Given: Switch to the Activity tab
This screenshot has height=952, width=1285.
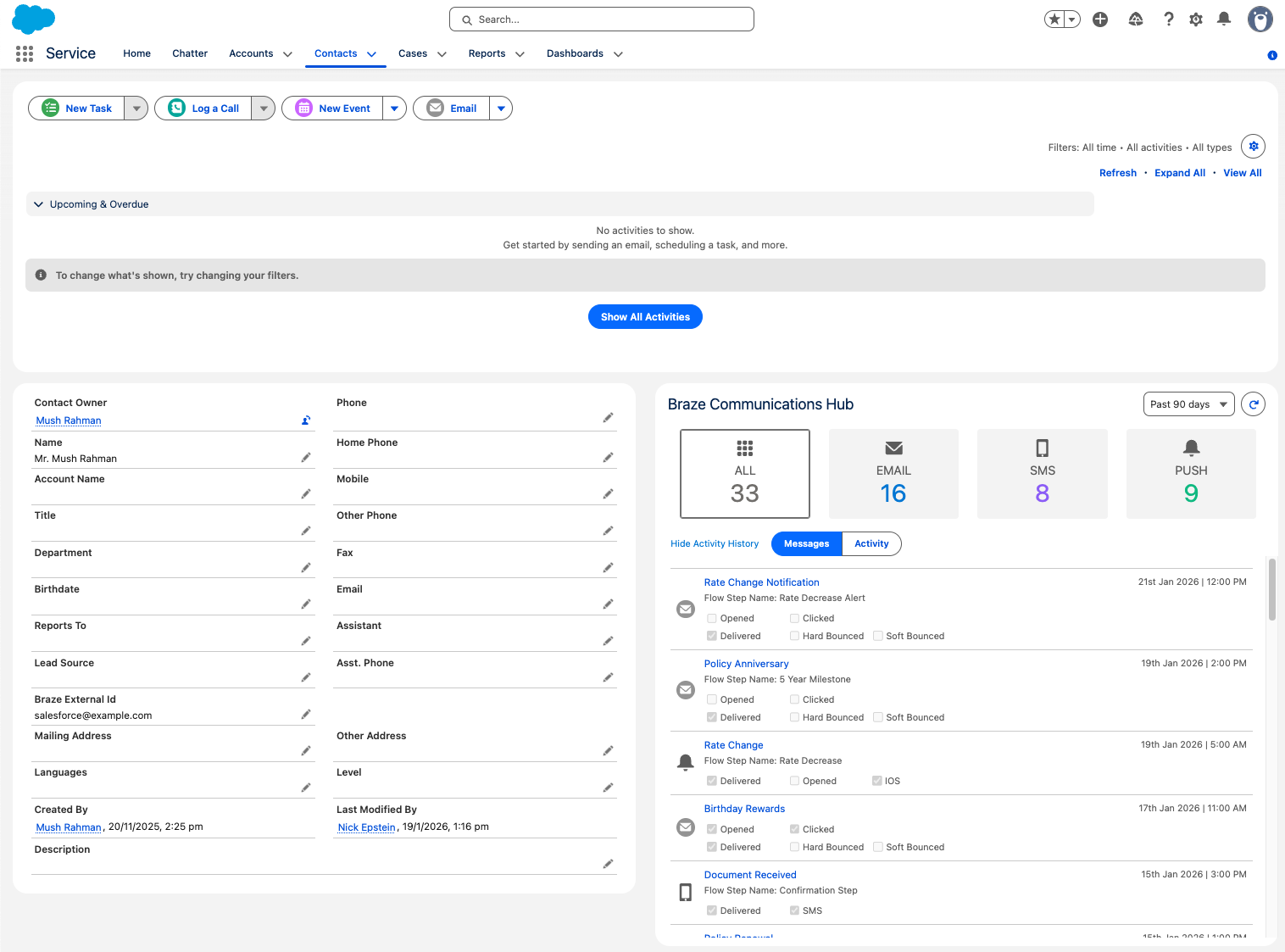Looking at the screenshot, I should [871, 544].
